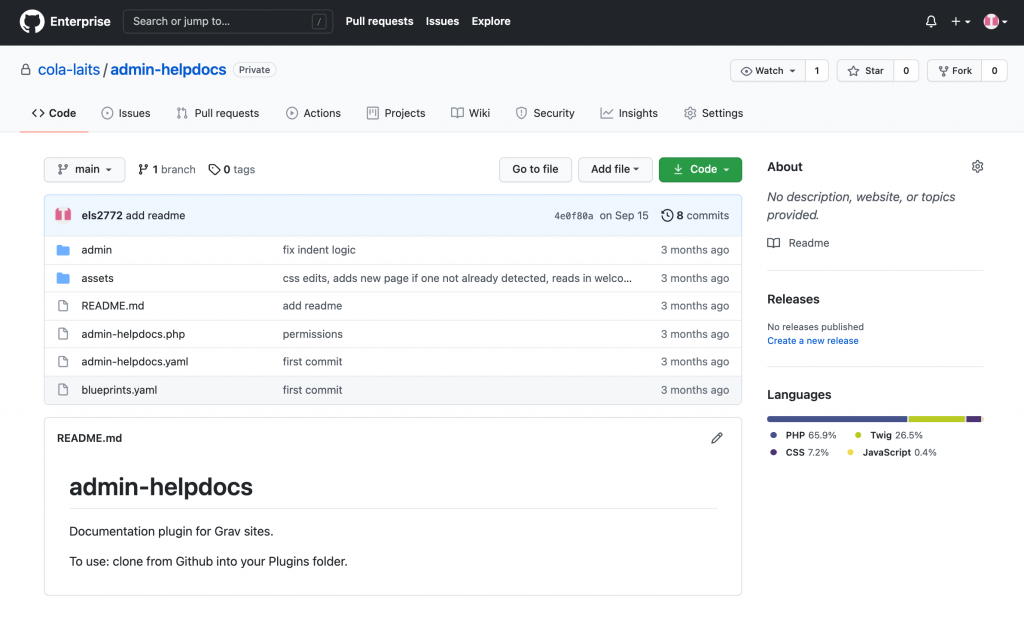Open admin-helpdocs.yaml file

click(135, 361)
